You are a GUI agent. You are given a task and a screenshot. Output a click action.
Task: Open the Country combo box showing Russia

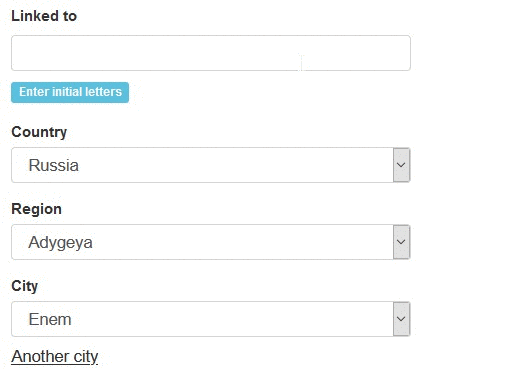coord(211,165)
